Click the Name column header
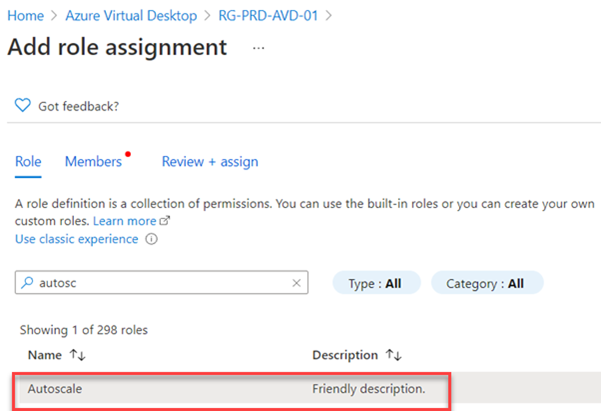 44,355
